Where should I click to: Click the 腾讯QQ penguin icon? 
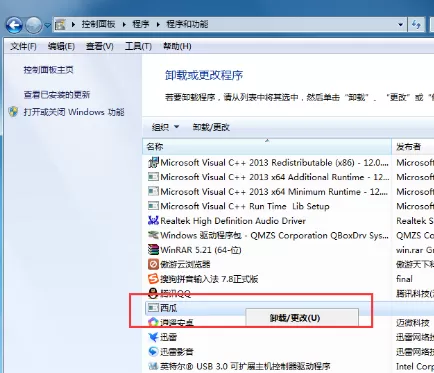tap(153, 293)
